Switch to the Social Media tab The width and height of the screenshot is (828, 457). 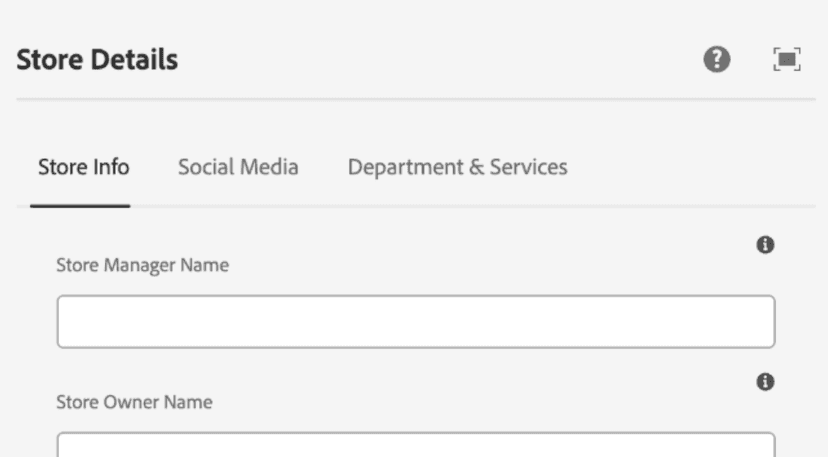tap(238, 167)
